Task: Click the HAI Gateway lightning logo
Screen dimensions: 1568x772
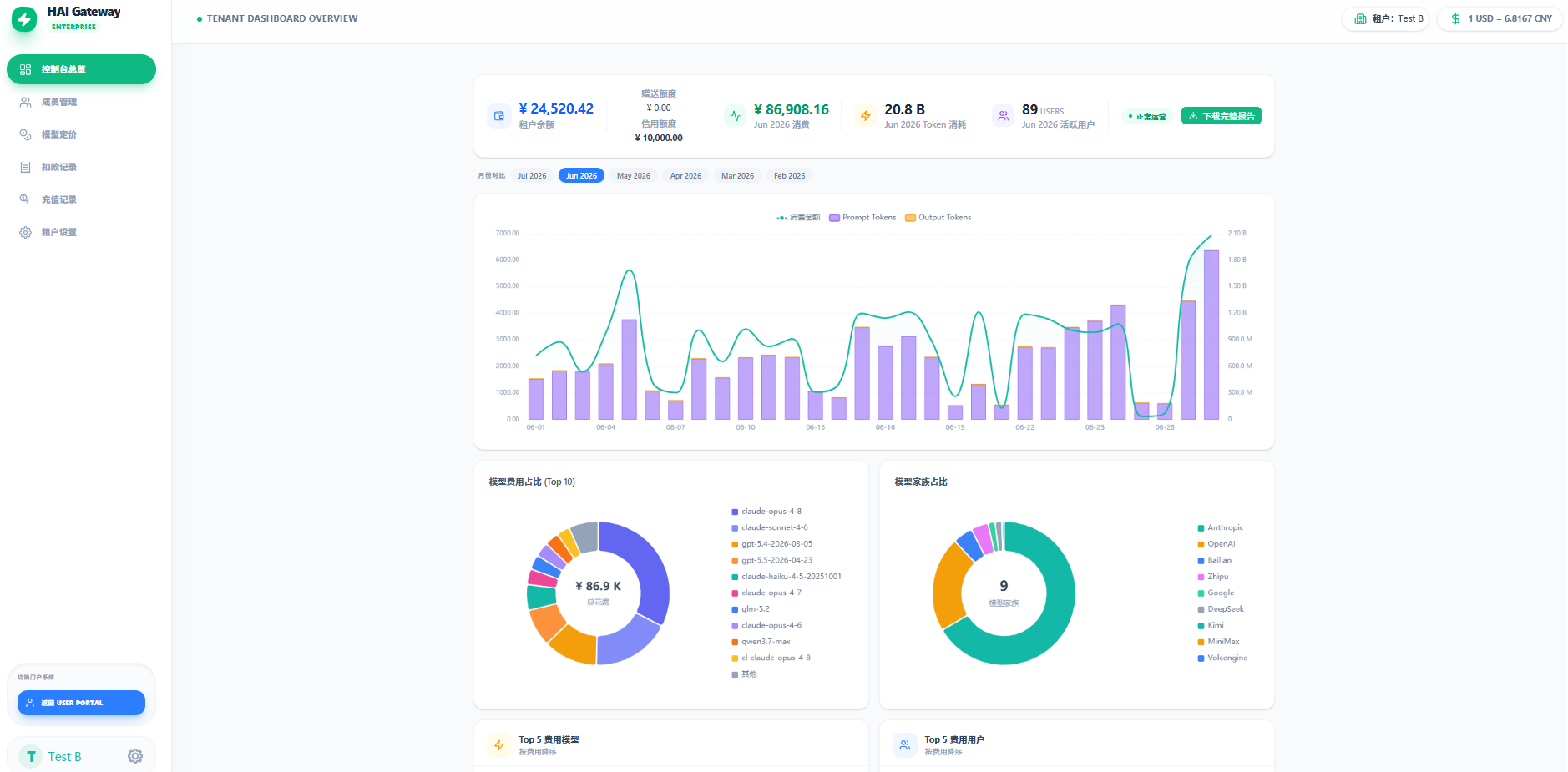Action: tap(24, 19)
